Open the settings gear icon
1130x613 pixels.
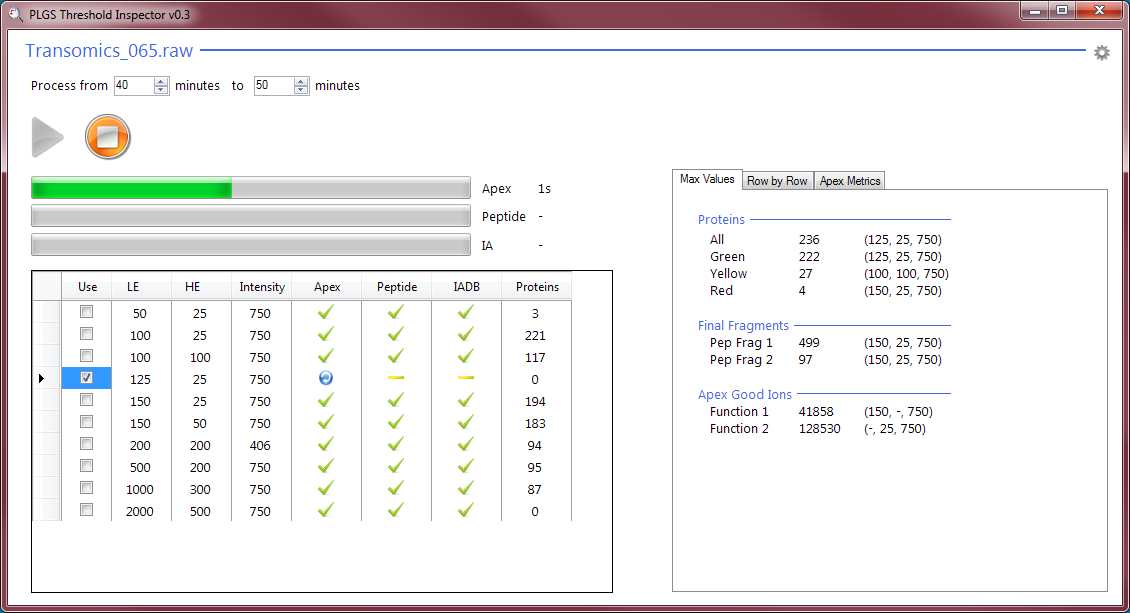pyautogui.click(x=1101, y=52)
